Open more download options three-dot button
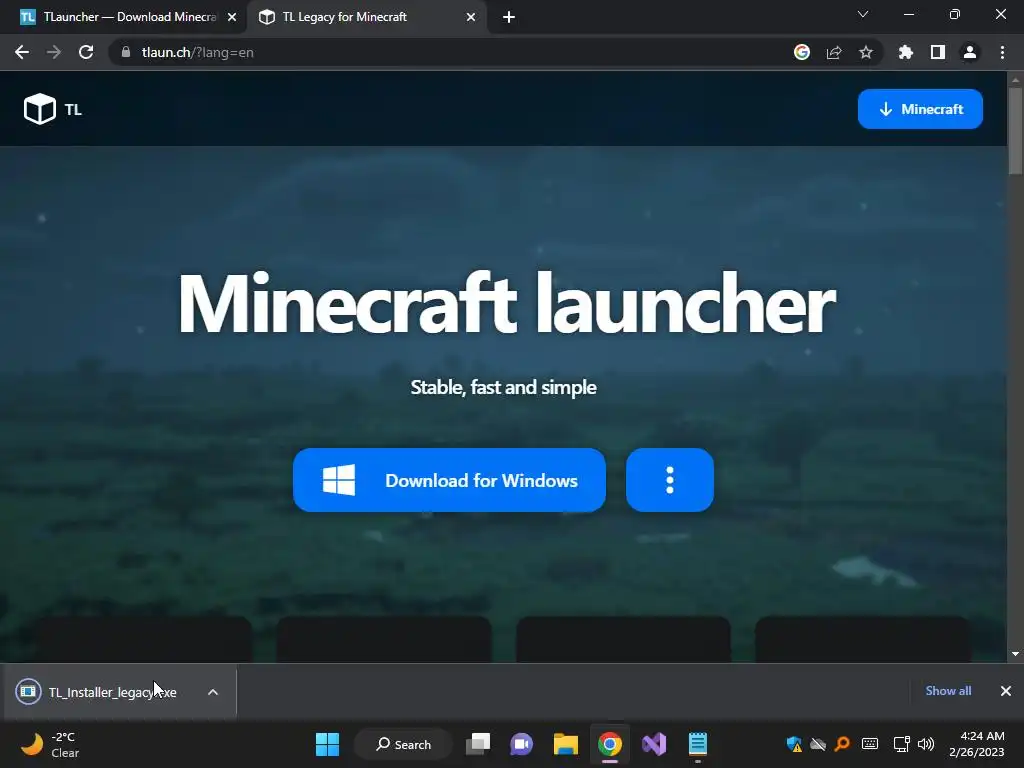The image size is (1024, 768). [x=669, y=480]
